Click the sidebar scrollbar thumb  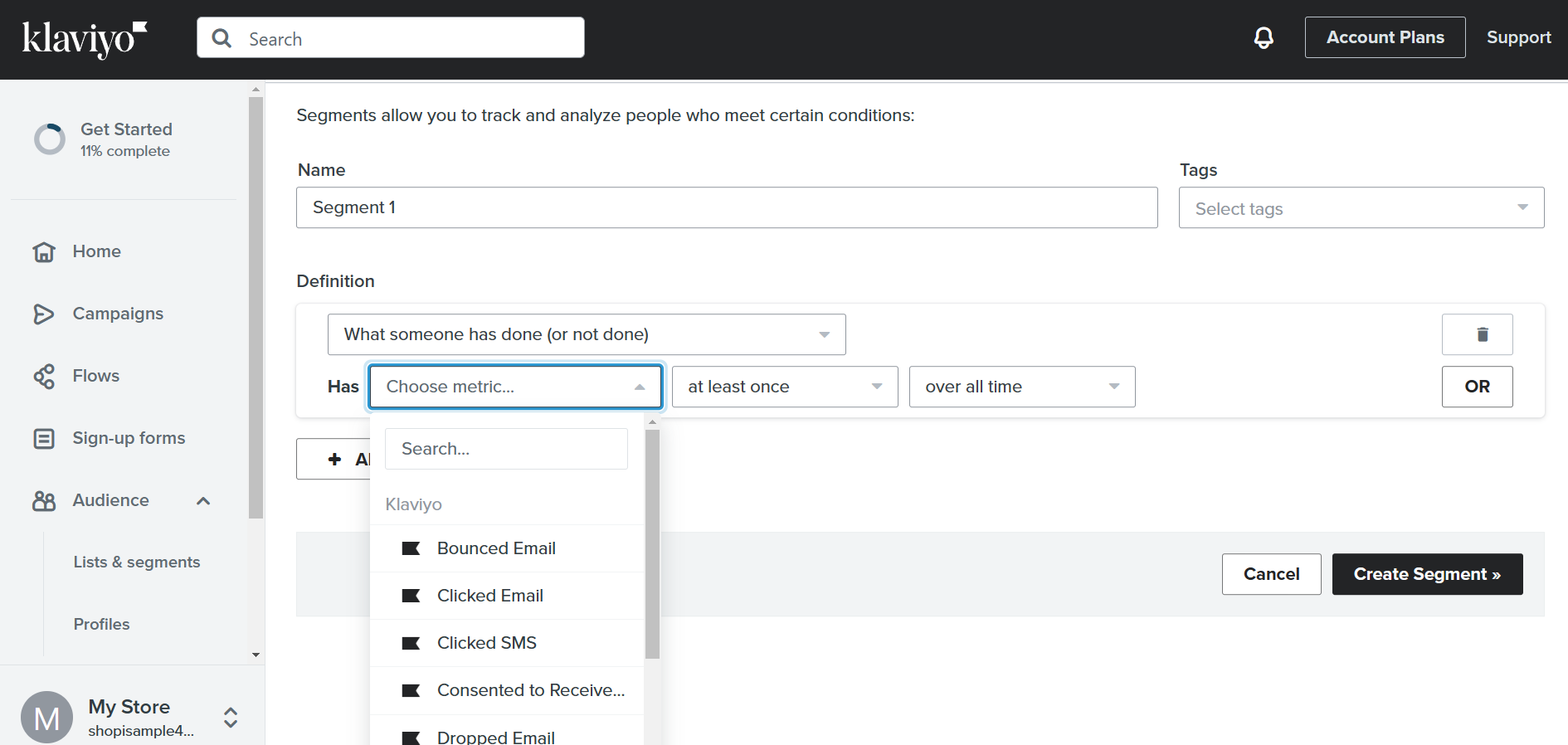tap(256, 307)
